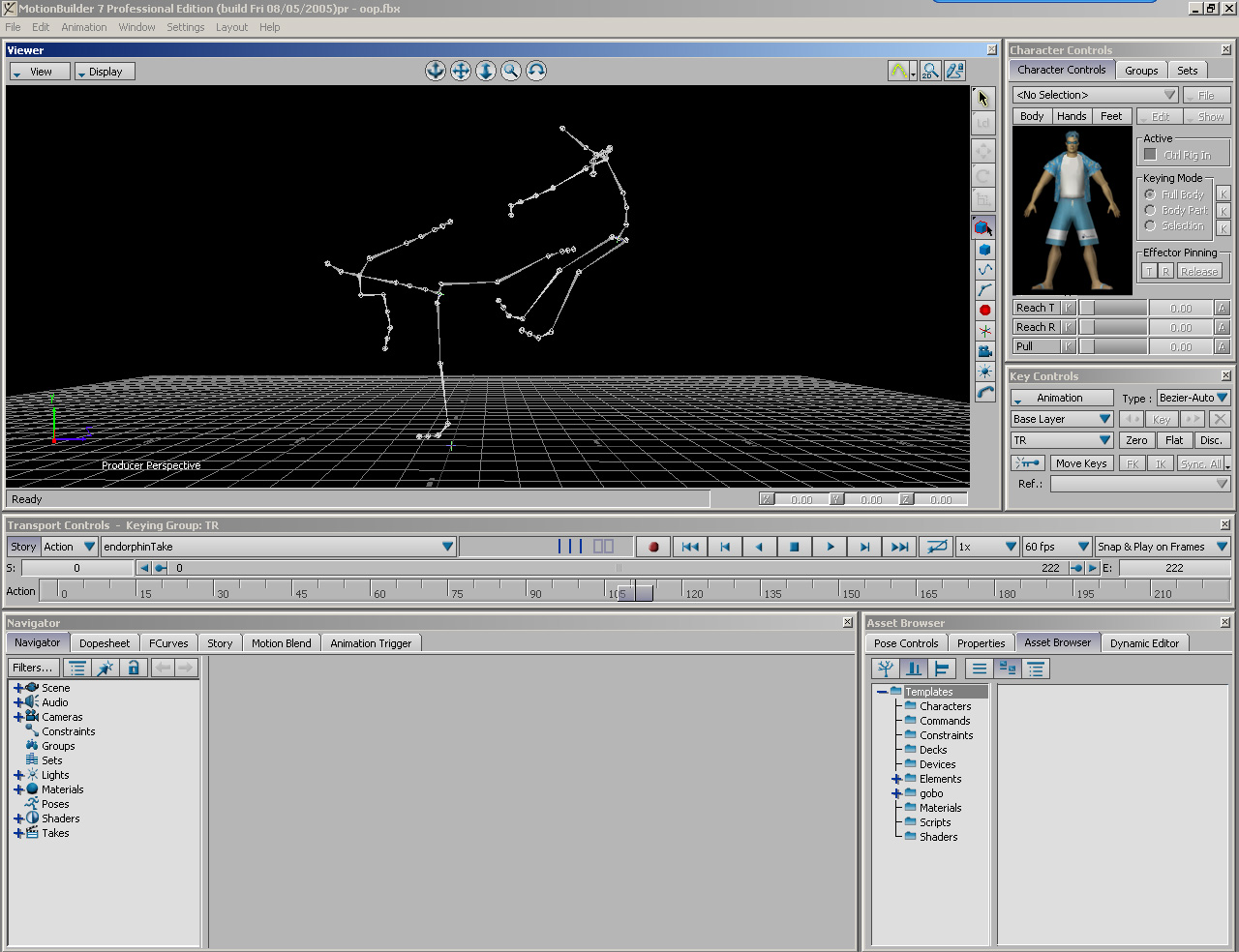Click the Zero button in Key Controls
The width and height of the screenshot is (1239, 952).
point(1136,440)
